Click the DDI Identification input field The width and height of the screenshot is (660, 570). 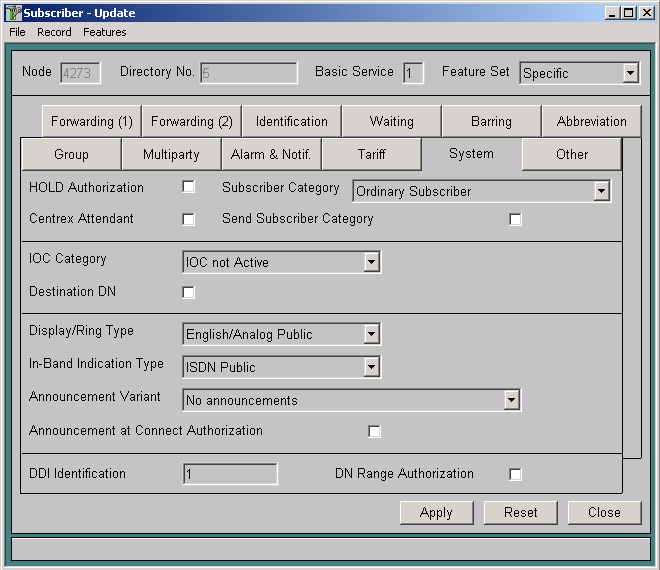point(230,474)
